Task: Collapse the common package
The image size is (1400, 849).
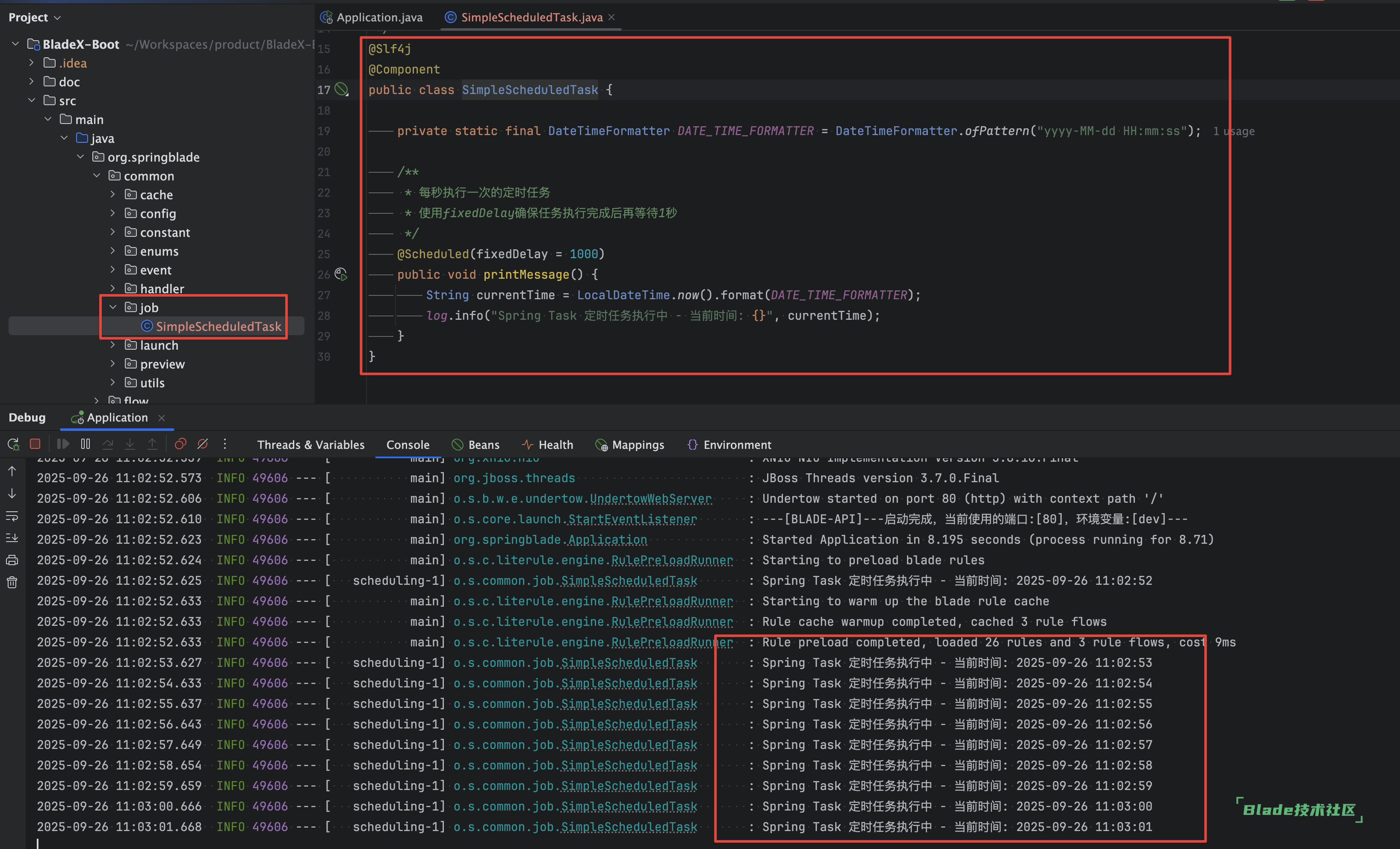Action: [x=97, y=175]
